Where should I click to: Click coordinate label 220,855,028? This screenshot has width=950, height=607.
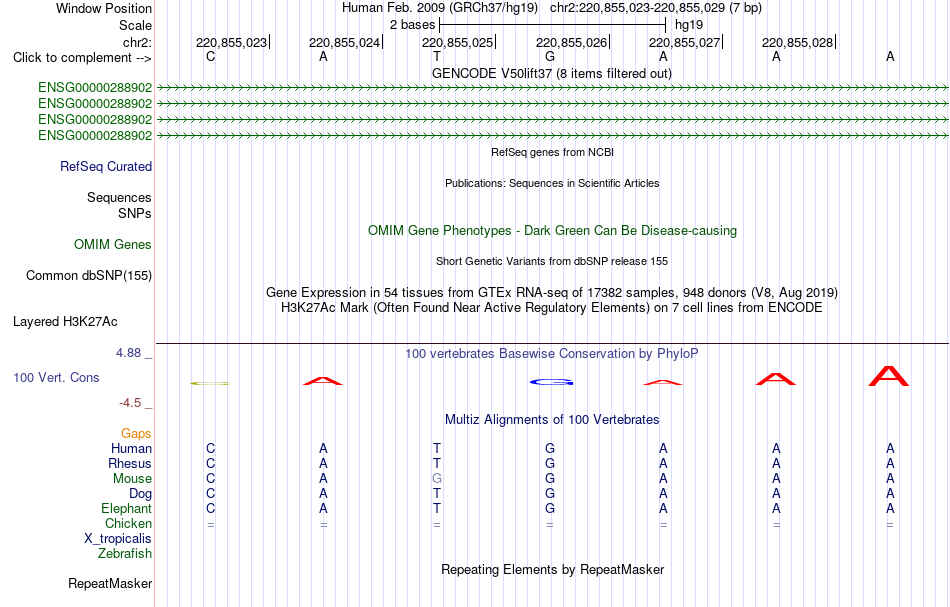pyautogui.click(x=797, y=42)
